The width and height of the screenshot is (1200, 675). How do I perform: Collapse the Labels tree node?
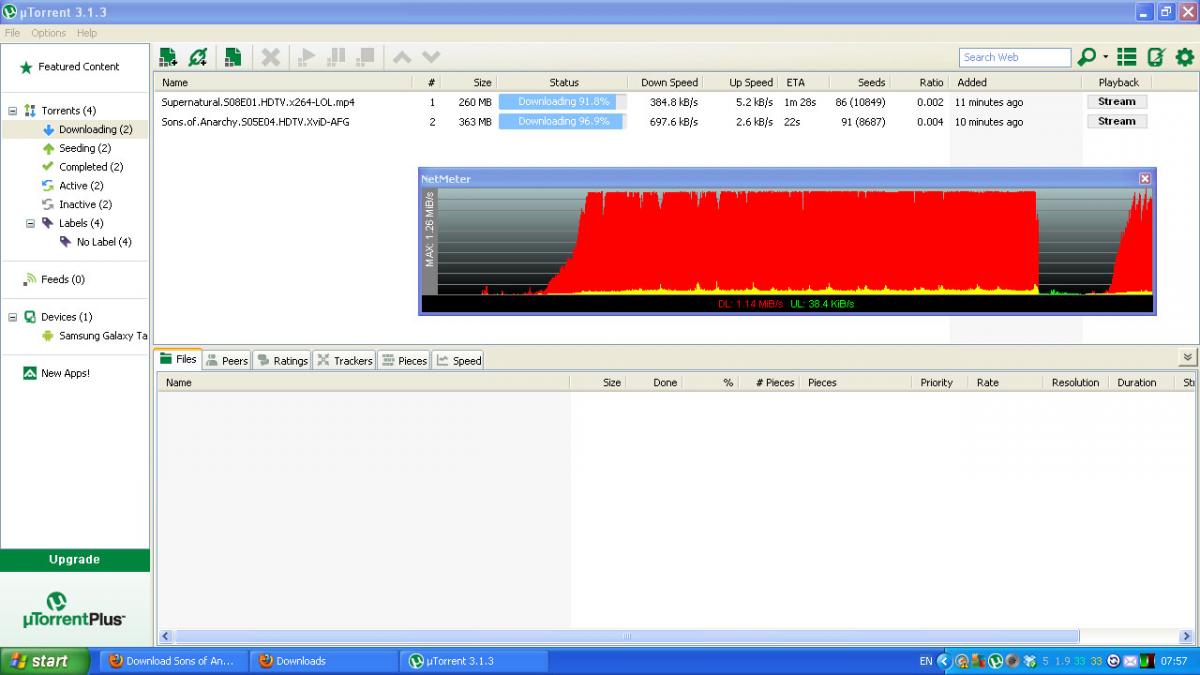click(x=31, y=224)
